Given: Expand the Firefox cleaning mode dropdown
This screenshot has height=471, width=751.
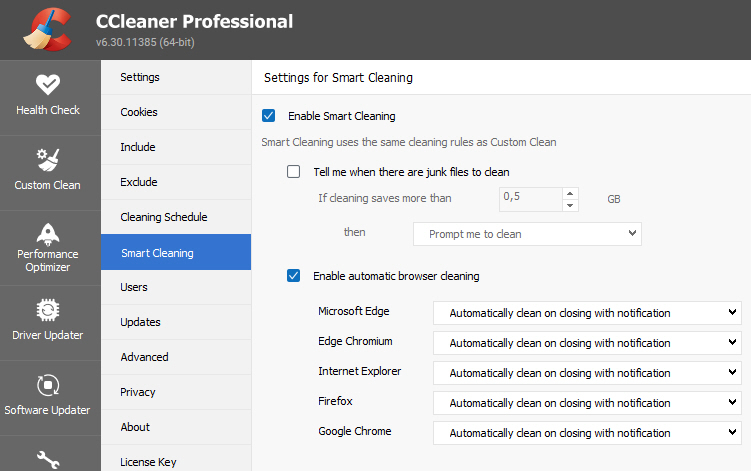Looking at the screenshot, I should pos(587,403).
